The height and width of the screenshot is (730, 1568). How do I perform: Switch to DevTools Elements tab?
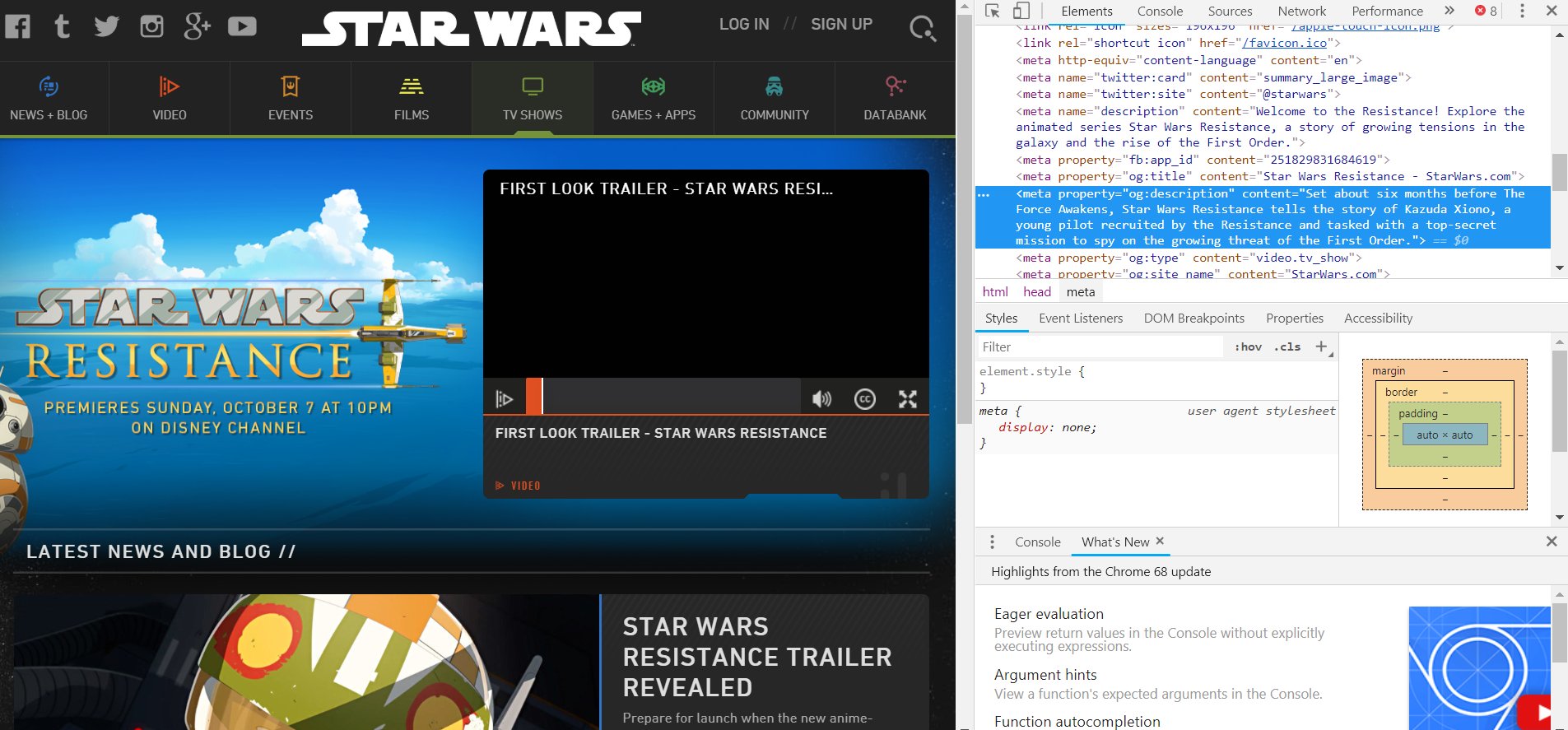(1086, 11)
